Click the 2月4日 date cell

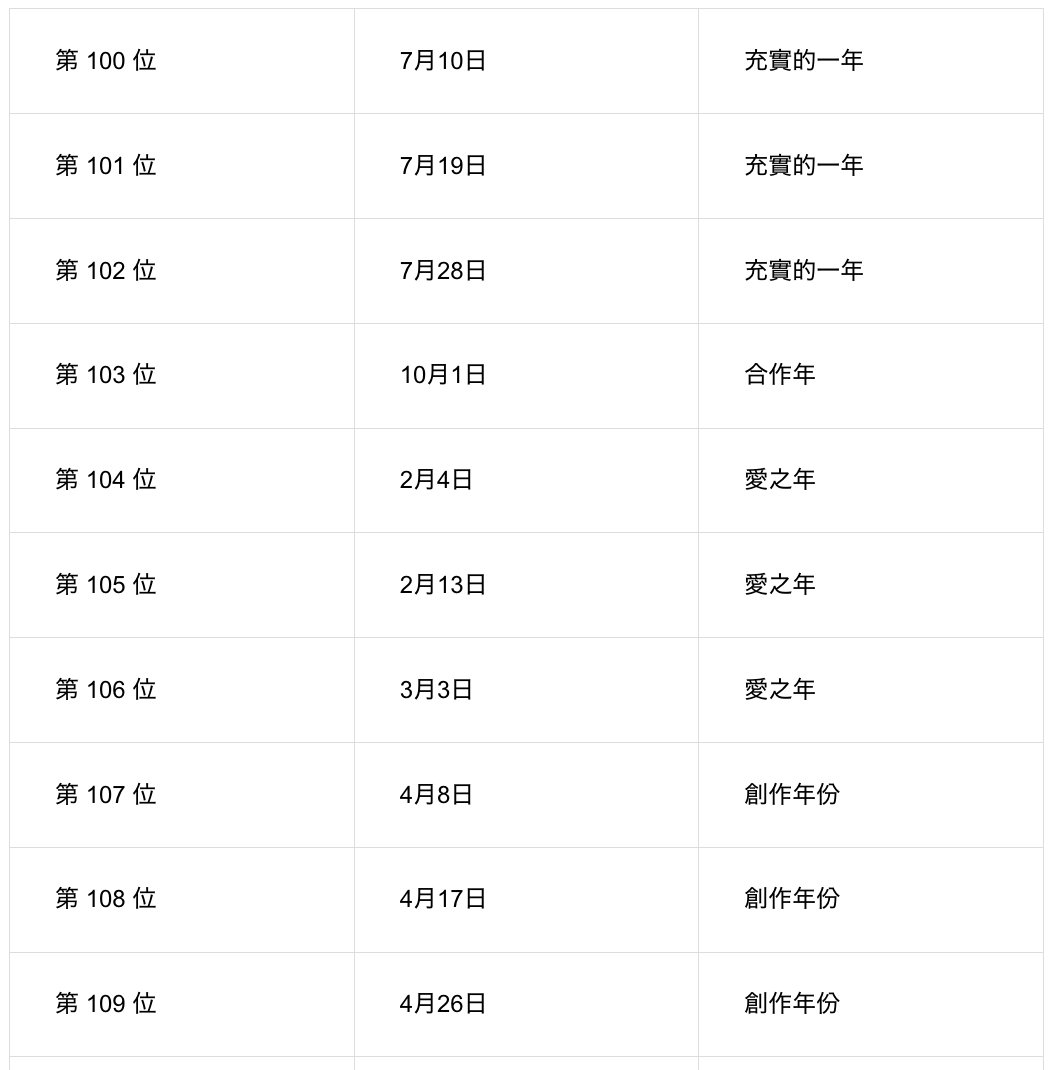click(436, 480)
